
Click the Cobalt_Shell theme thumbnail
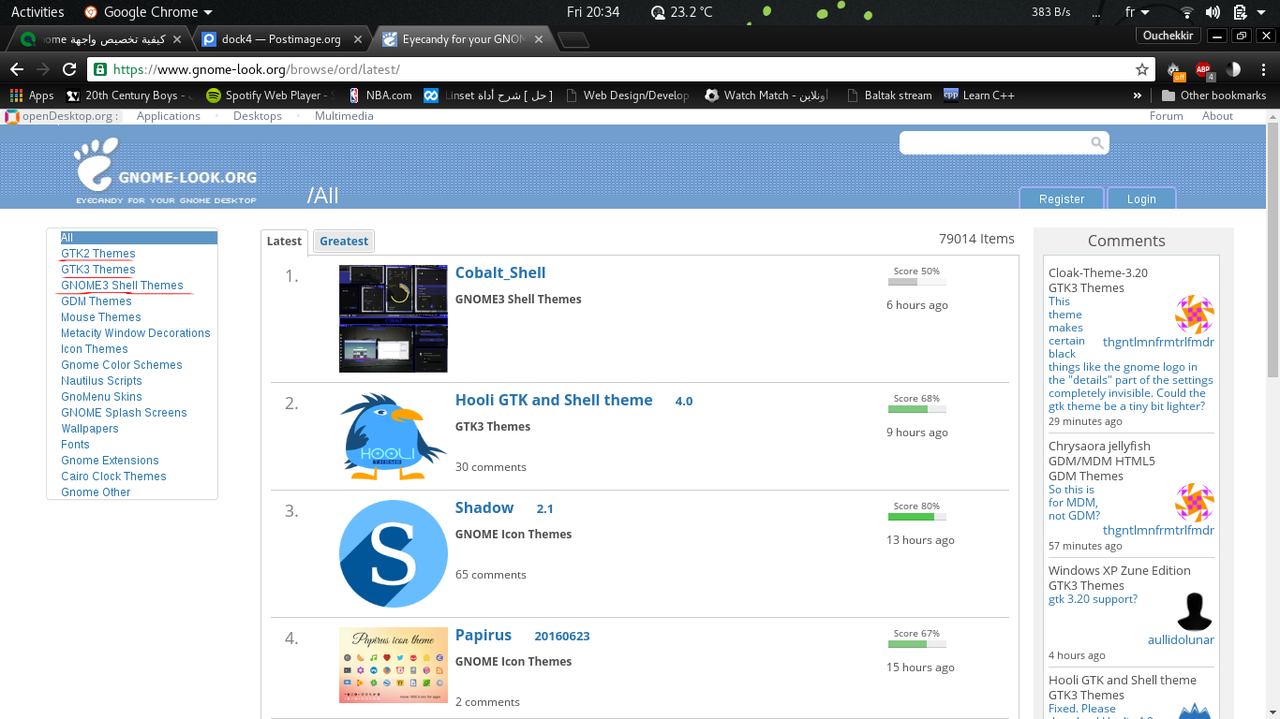click(x=393, y=318)
